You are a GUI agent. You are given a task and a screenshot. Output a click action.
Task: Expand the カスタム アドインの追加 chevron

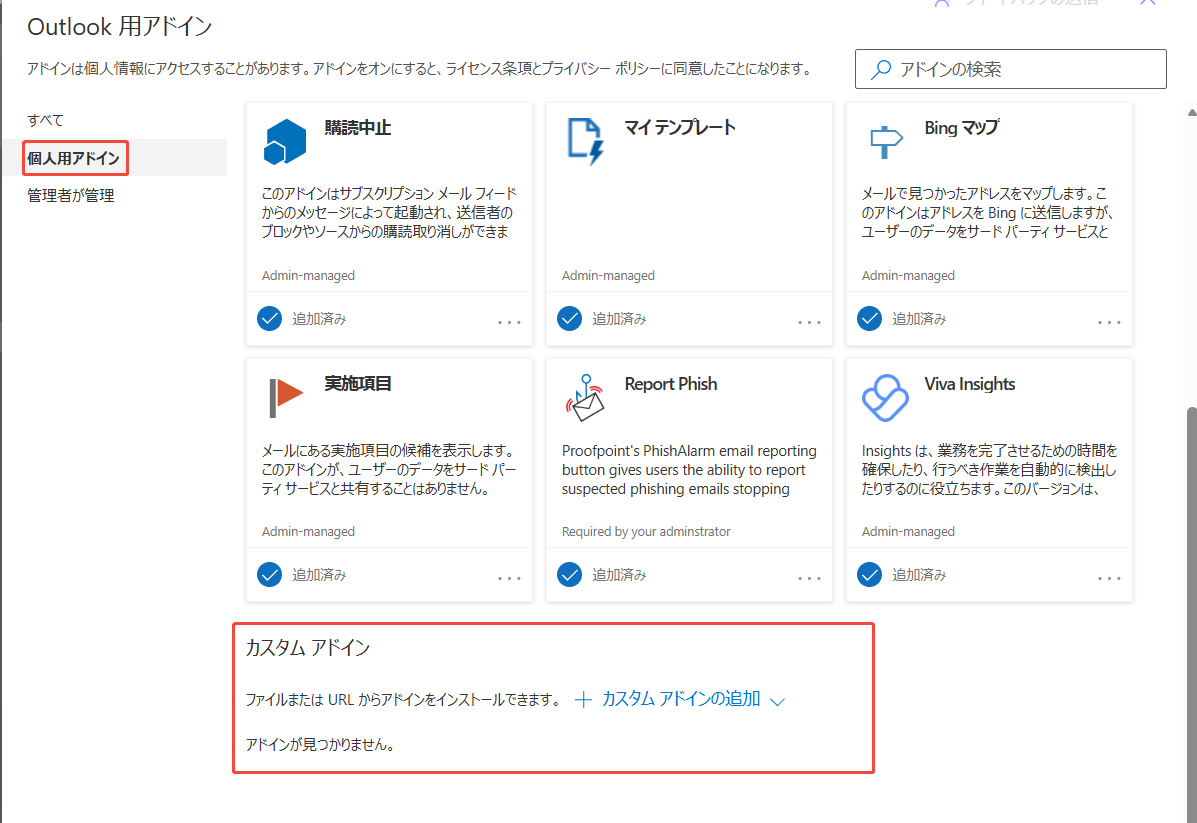pyautogui.click(x=778, y=702)
